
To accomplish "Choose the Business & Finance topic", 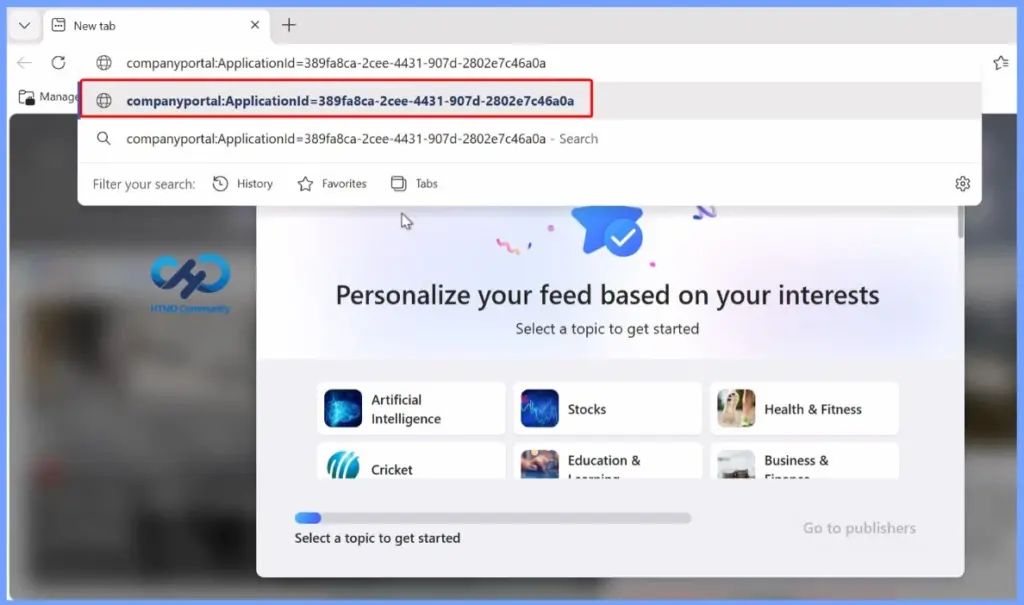I will point(804,461).
